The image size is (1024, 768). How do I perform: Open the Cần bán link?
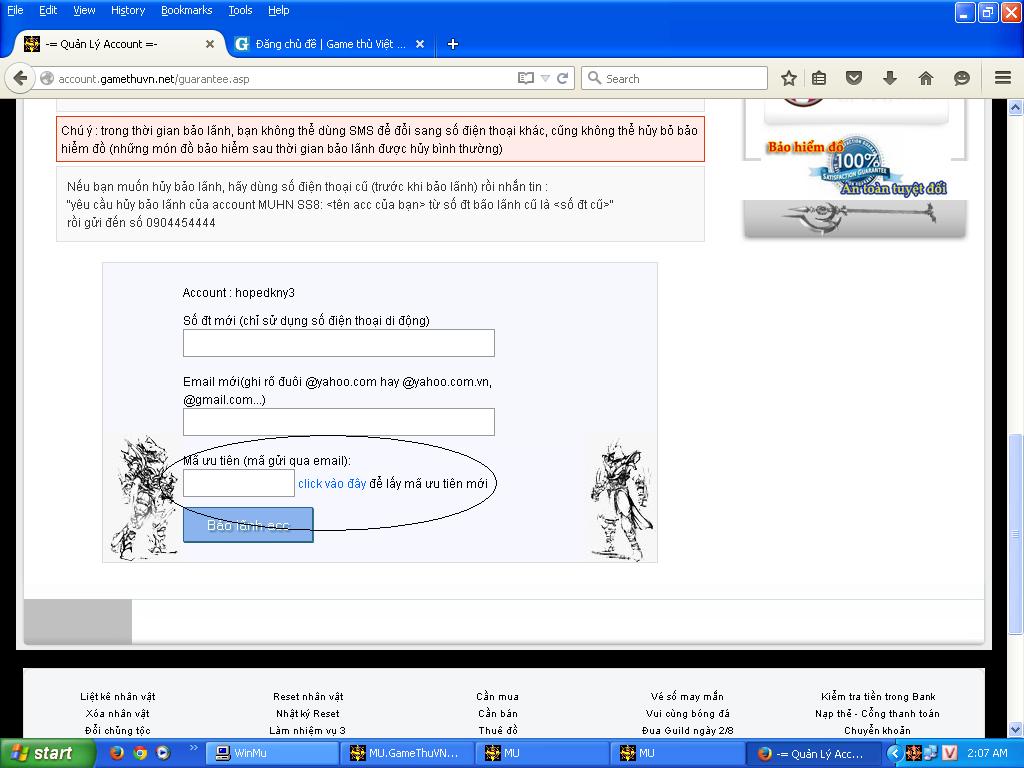click(498, 714)
